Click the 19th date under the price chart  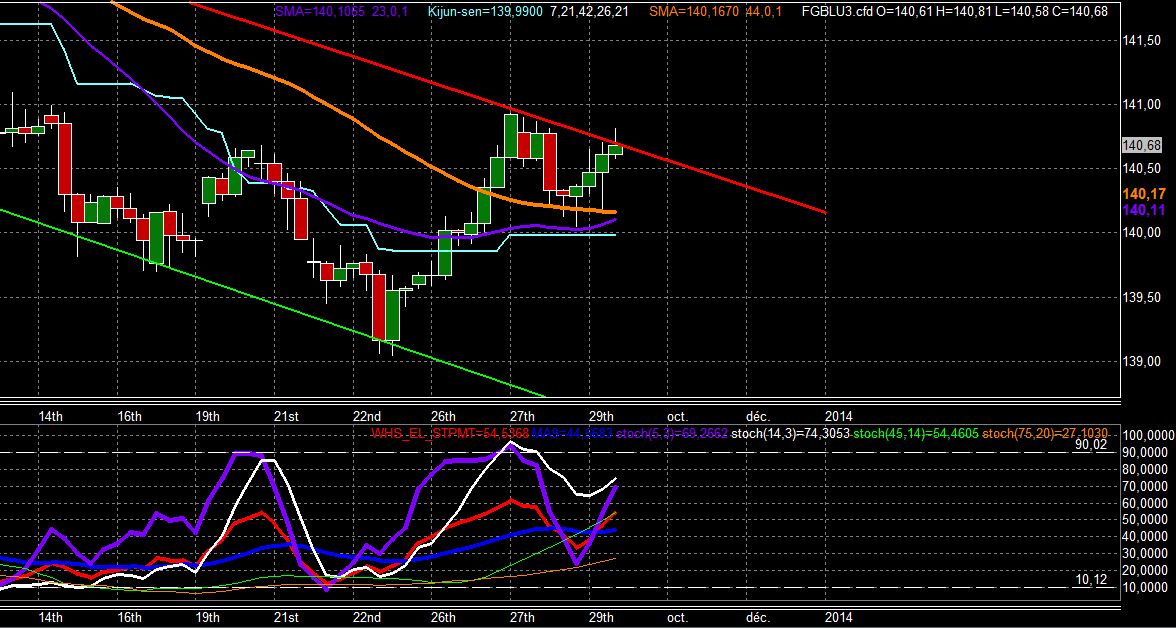tap(207, 416)
